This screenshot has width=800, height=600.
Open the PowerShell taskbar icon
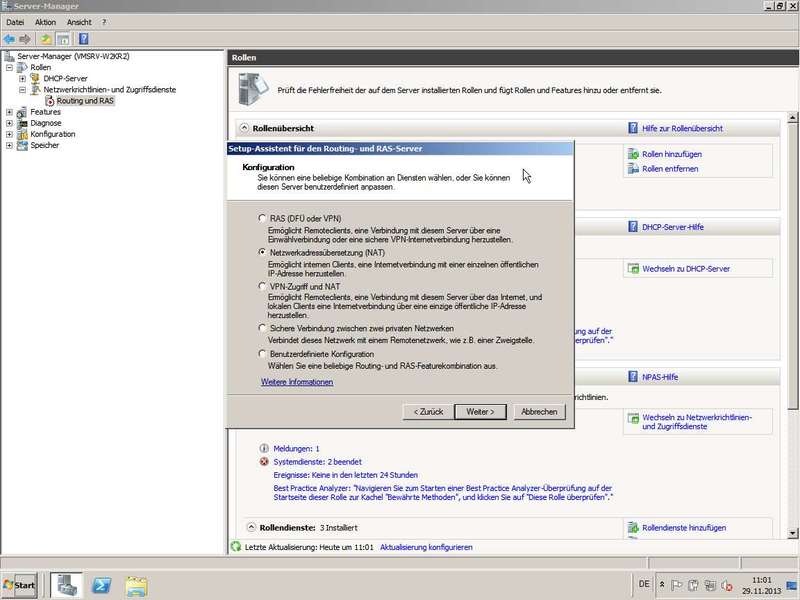tap(102, 585)
